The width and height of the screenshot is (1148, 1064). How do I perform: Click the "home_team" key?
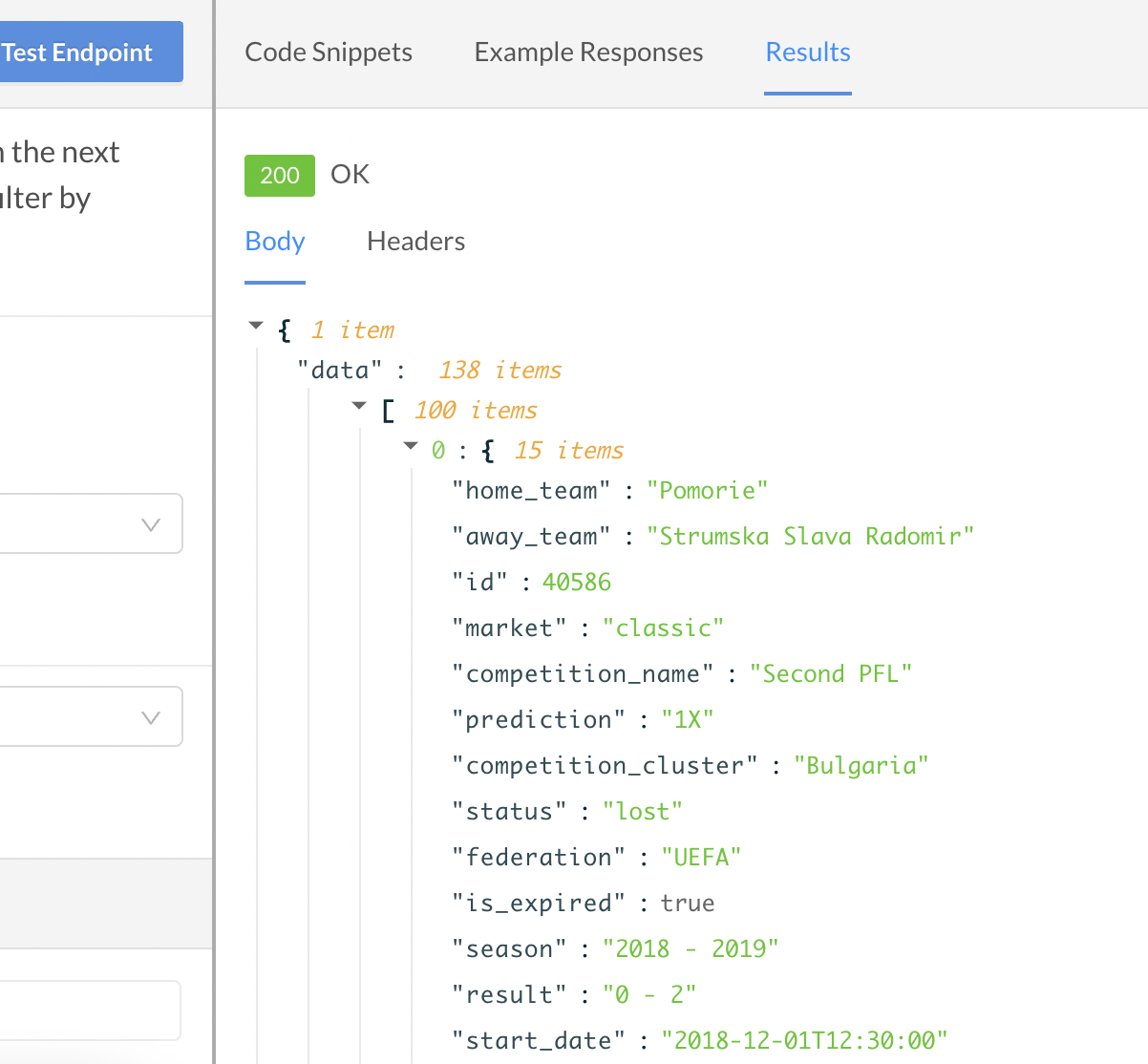531,491
